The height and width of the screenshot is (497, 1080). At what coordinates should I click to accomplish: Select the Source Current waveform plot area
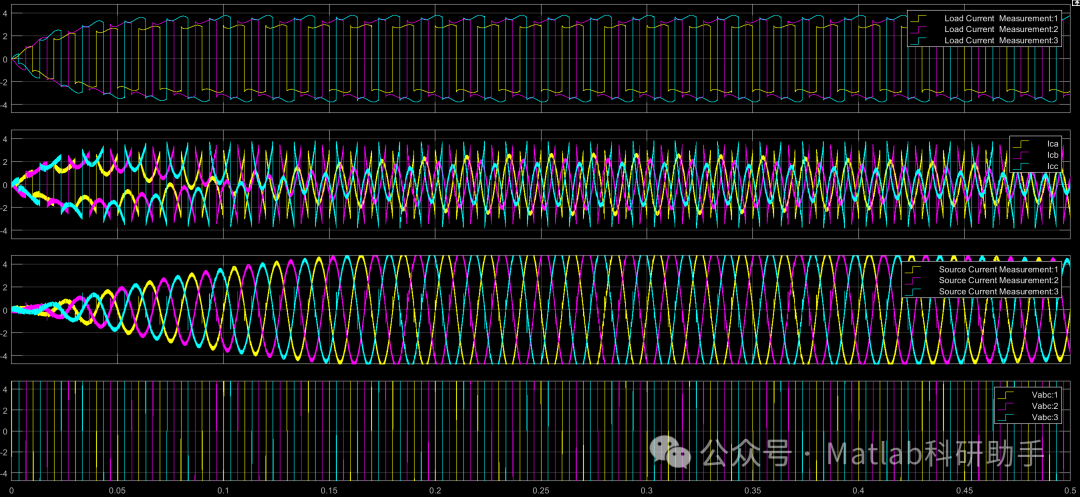click(x=541, y=310)
